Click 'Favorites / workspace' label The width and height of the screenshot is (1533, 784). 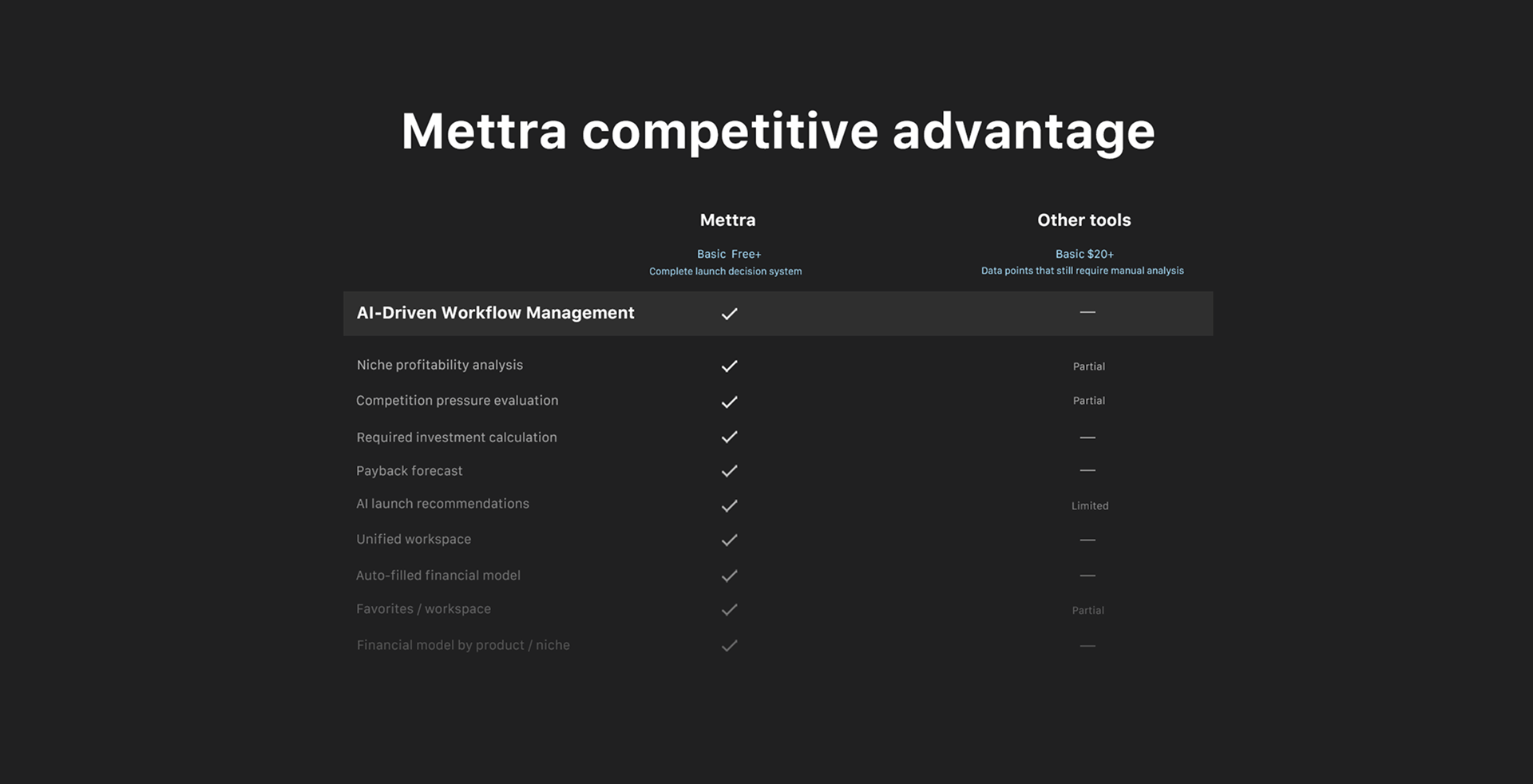(423, 609)
